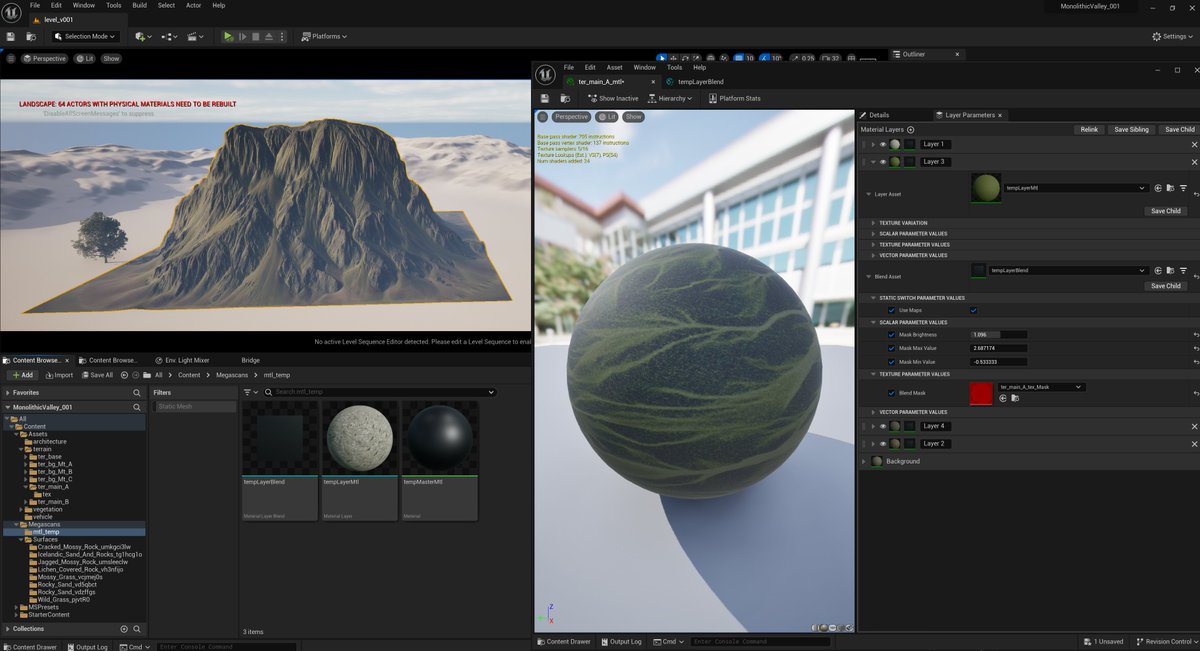This screenshot has height=651, width=1200.
Task: Expand the Layer 1 row
Action: point(873,144)
